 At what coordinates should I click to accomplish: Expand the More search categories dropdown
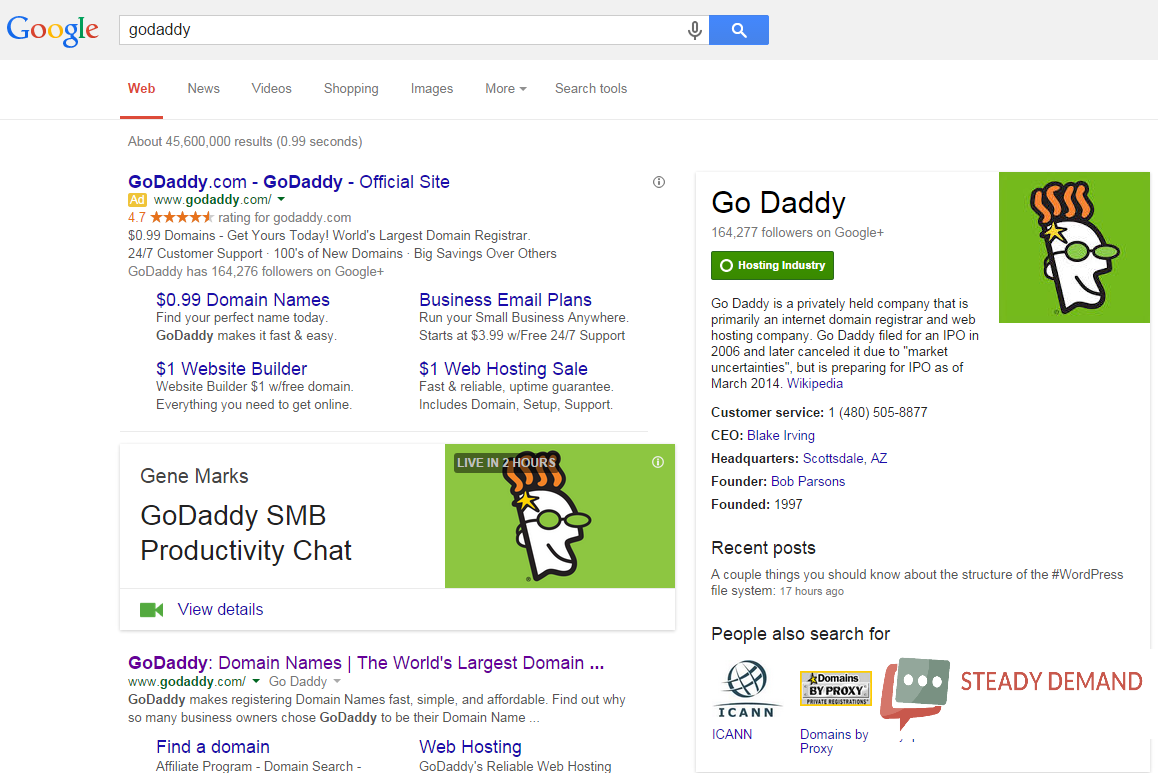pyautogui.click(x=505, y=89)
